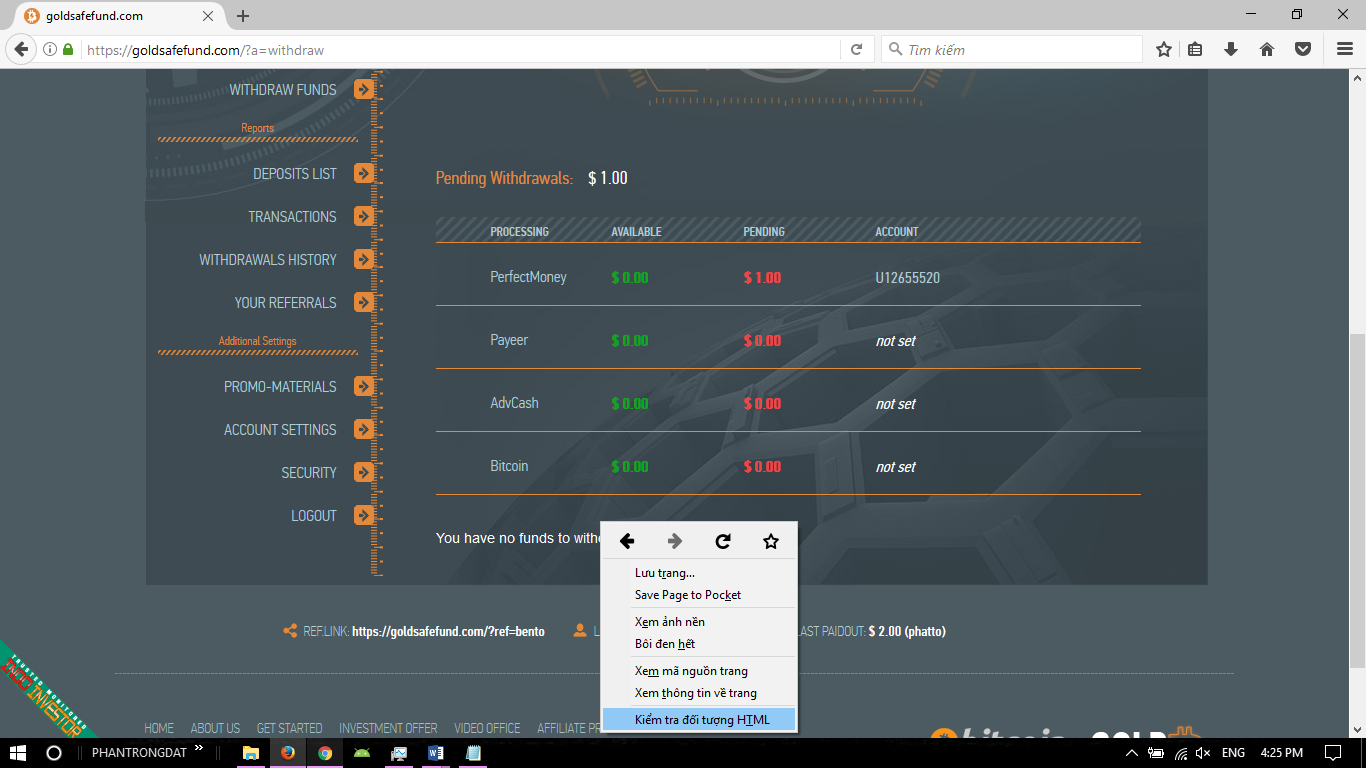Open About Us in footer navigation
The height and width of the screenshot is (768, 1366).
(x=215, y=728)
